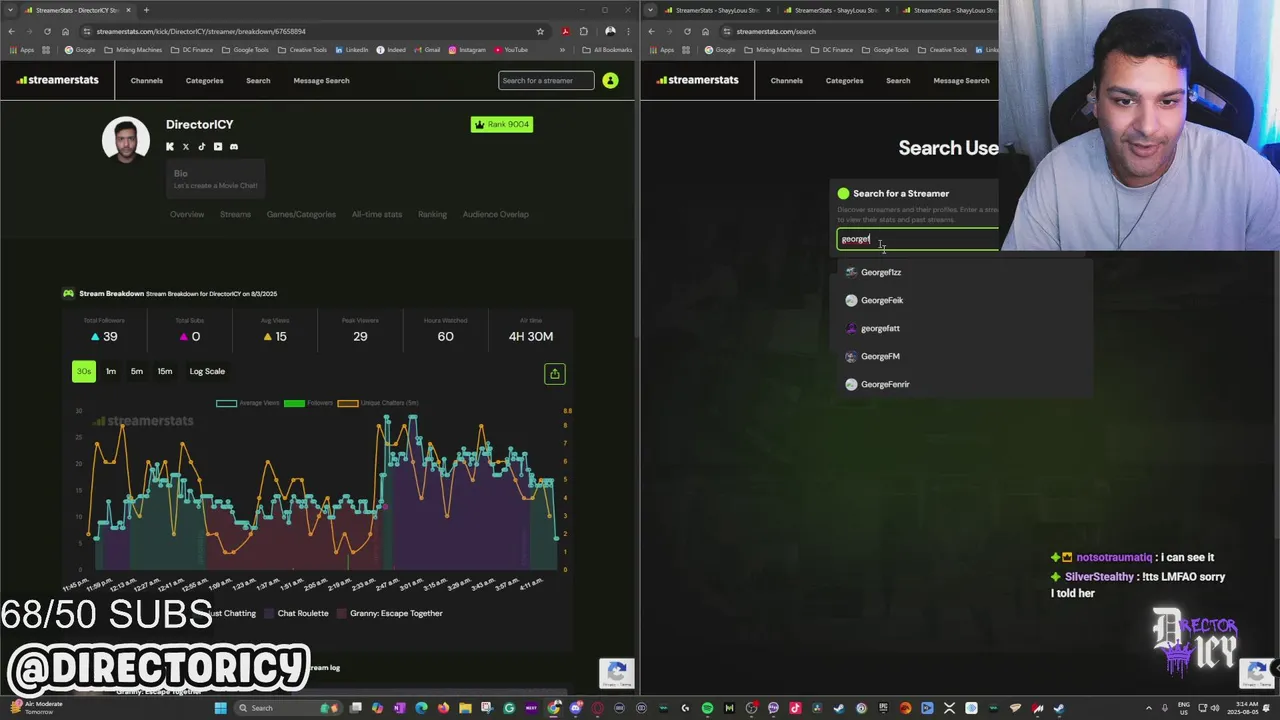Switch to the Streams tab

click(235, 214)
